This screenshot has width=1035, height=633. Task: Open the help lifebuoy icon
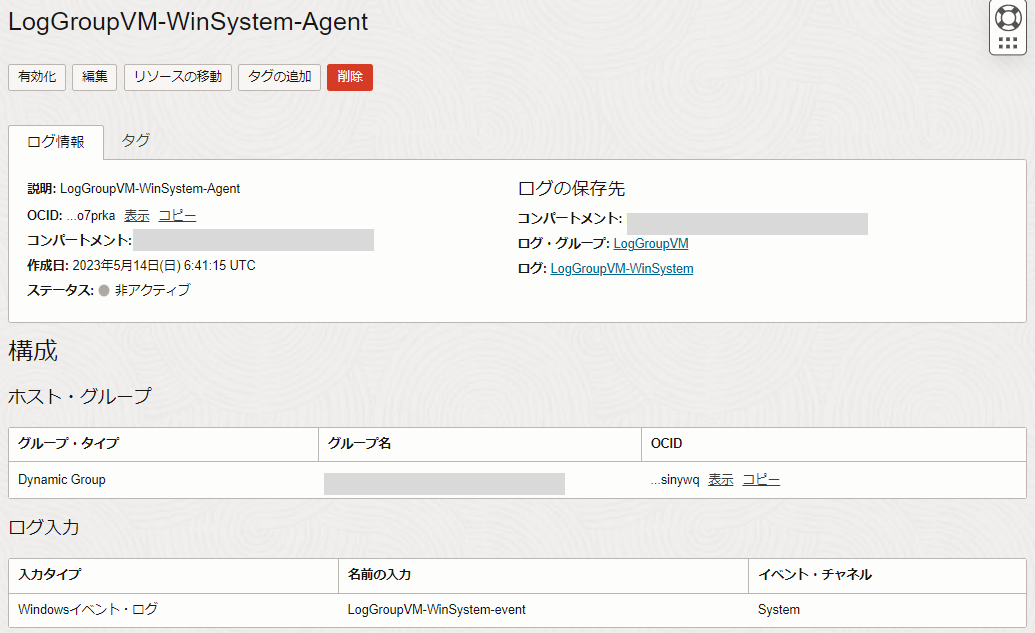[1008, 16]
